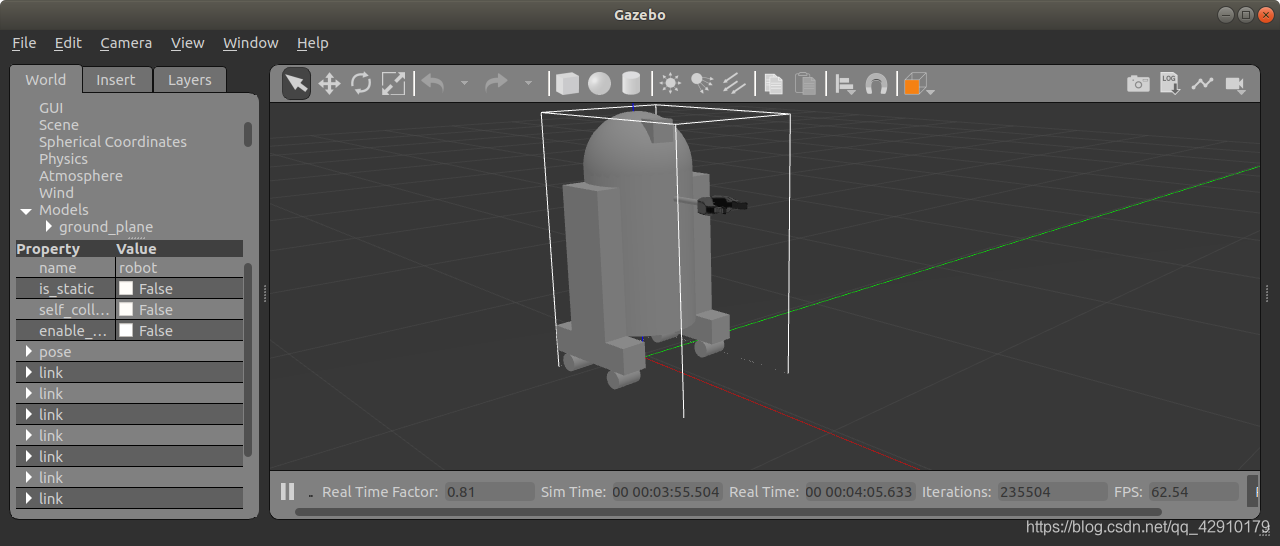Insert a box shape

[567, 84]
